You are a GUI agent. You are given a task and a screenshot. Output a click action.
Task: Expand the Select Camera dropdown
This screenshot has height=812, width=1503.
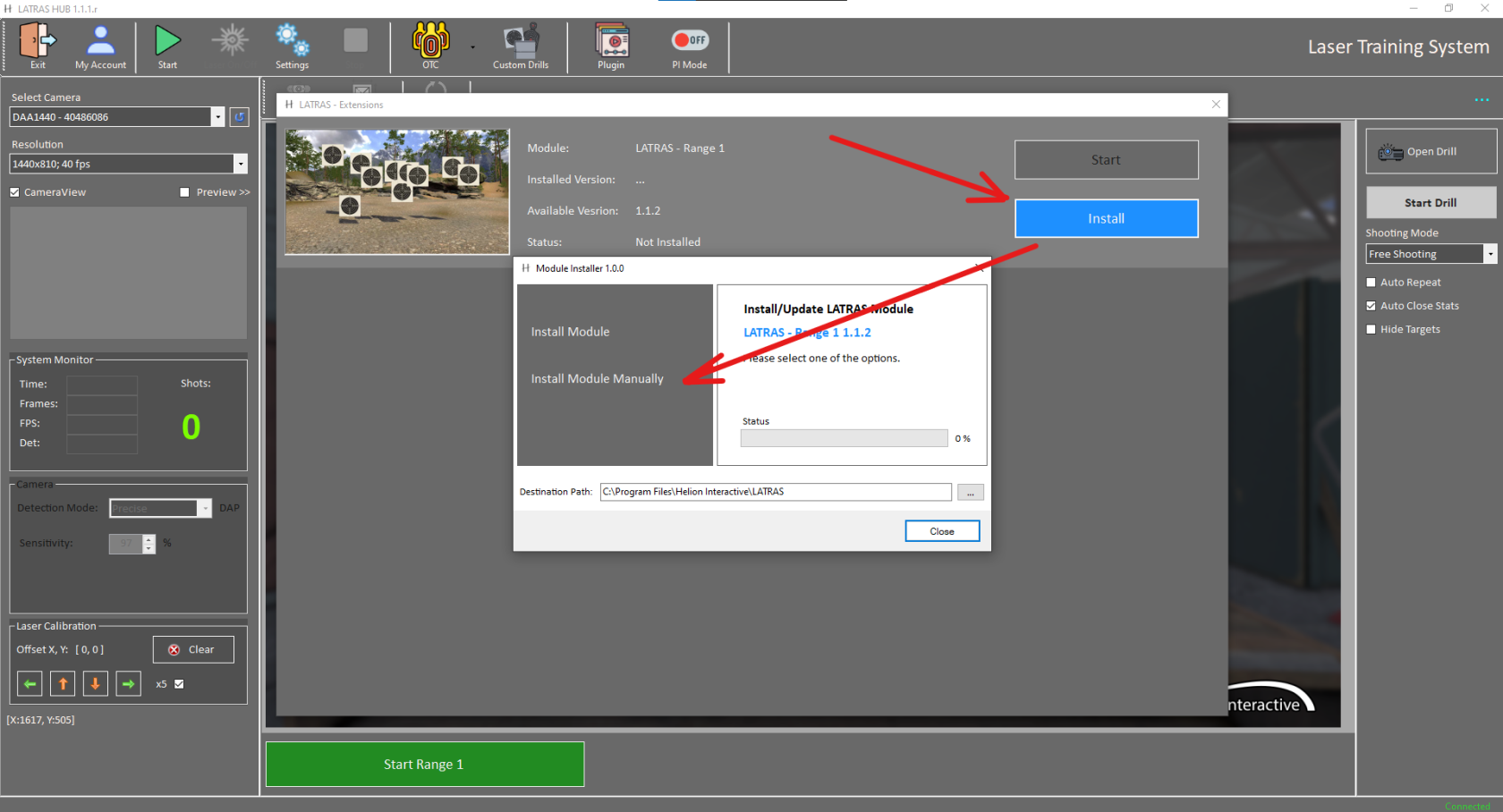(x=217, y=117)
